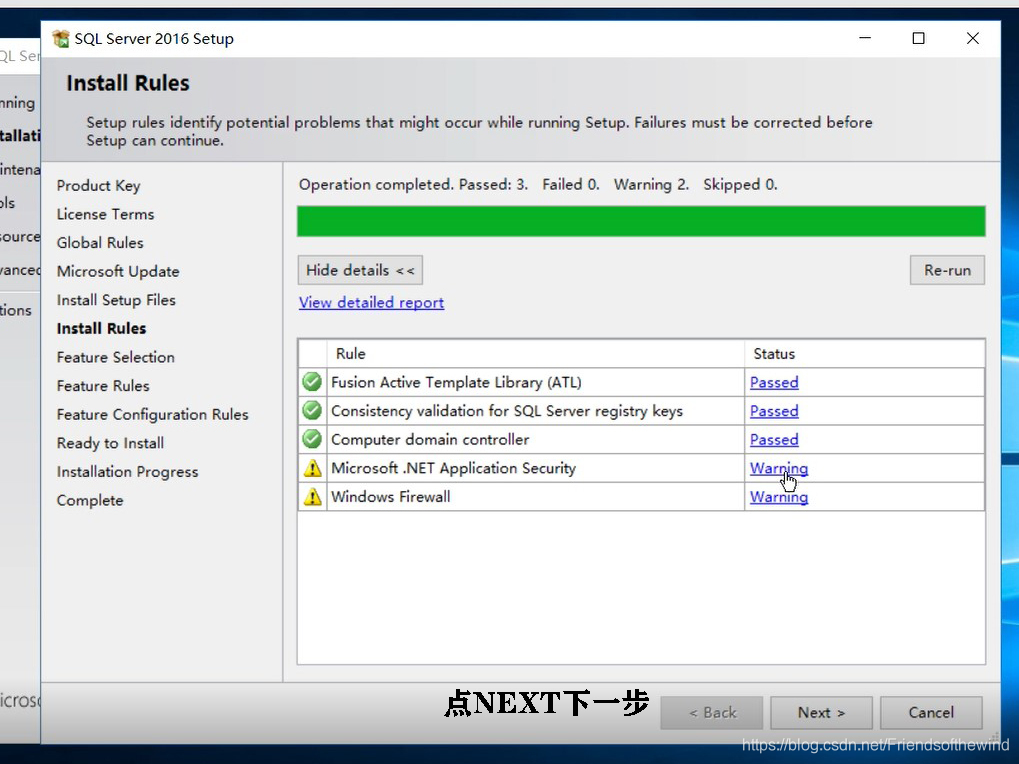Select the Feature Rules step
Screen dimensions: 1019x764
pos(103,386)
